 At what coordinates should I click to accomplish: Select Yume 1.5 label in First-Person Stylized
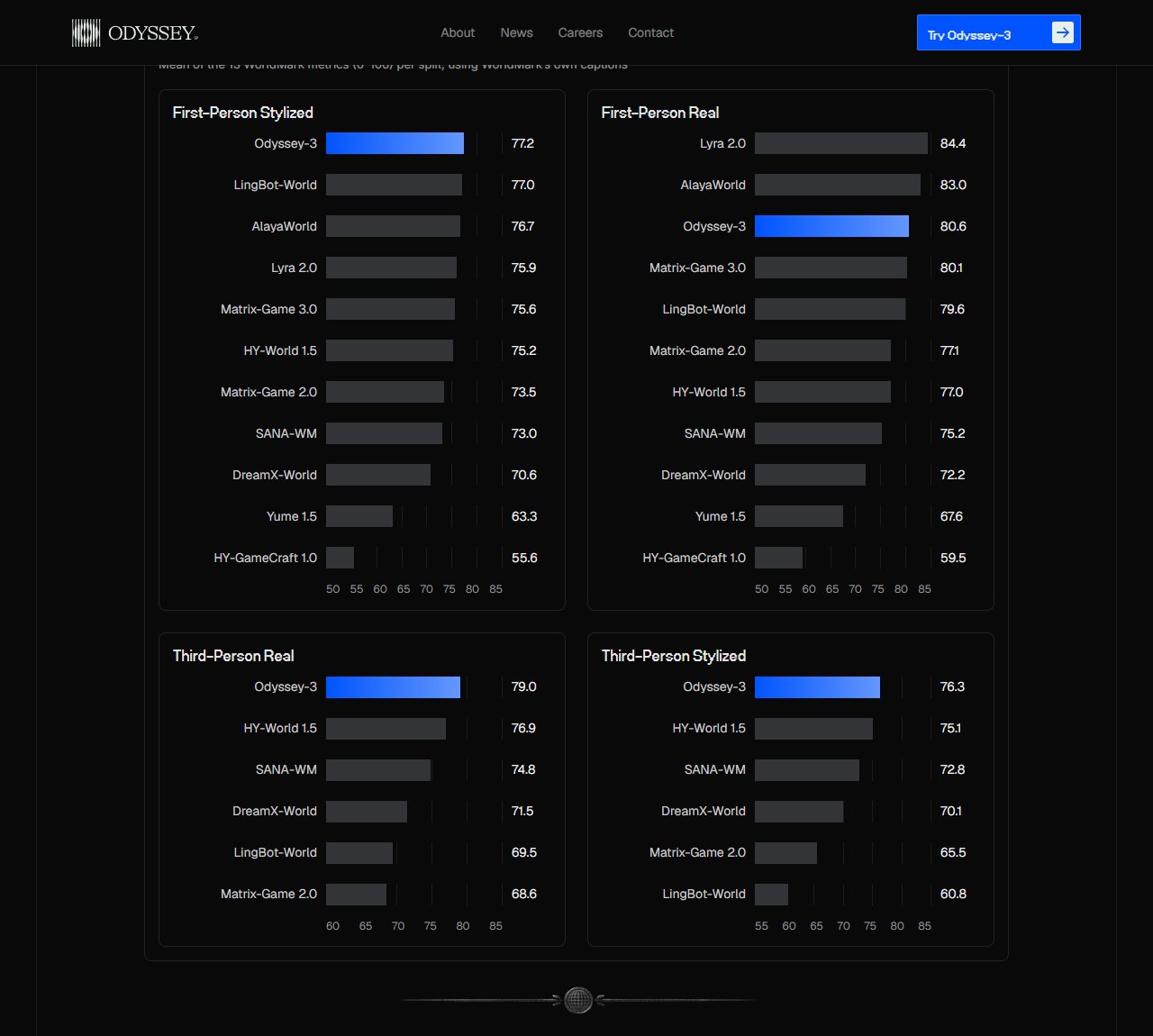click(x=292, y=516)
